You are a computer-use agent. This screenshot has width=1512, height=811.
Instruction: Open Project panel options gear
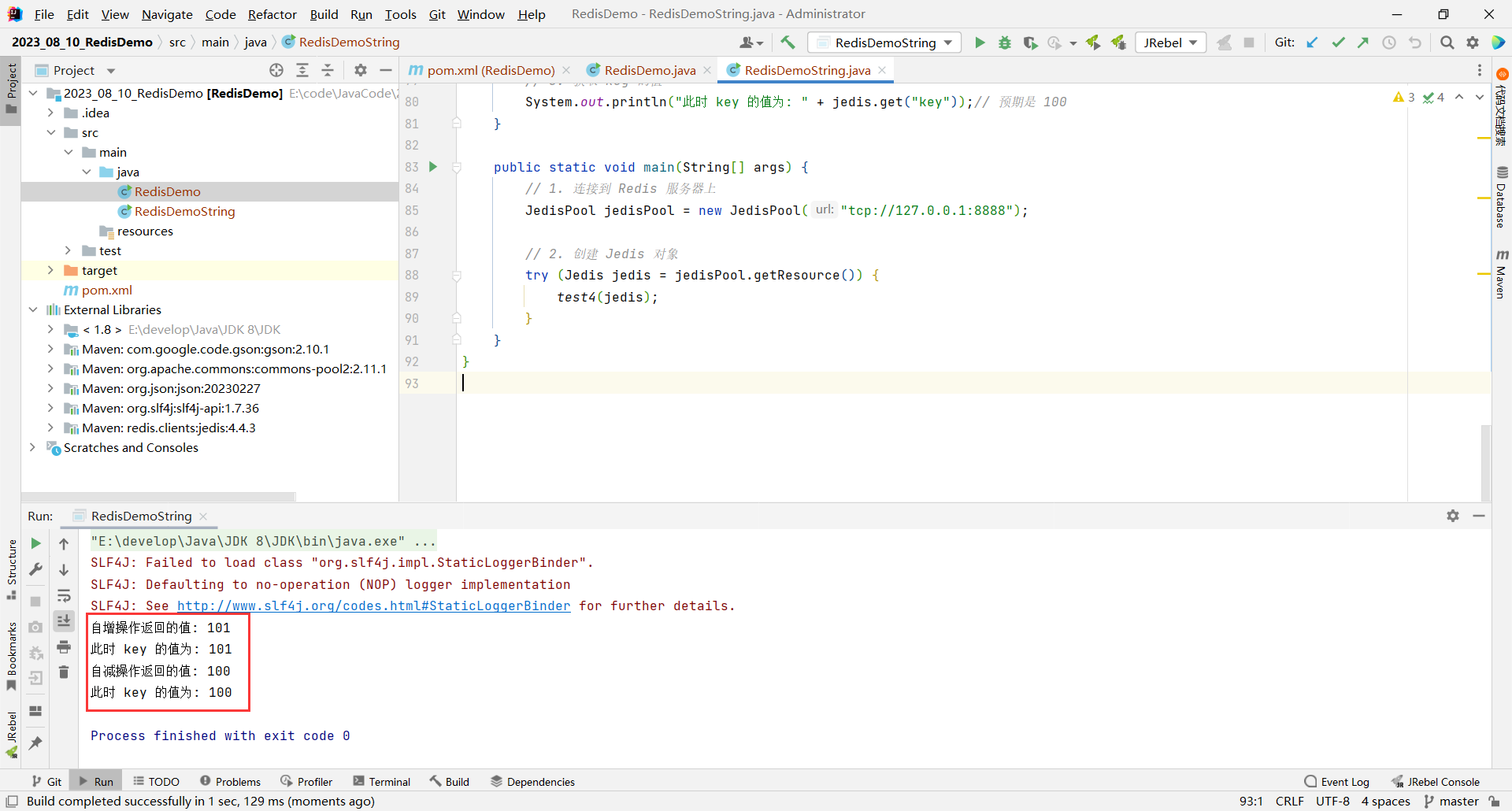pos(361,70)
